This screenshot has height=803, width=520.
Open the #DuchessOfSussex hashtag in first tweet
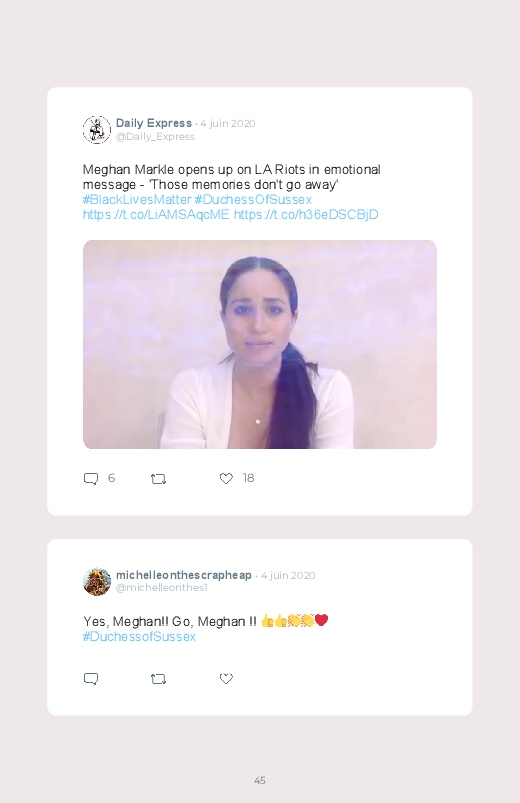(x=253, y=199)
